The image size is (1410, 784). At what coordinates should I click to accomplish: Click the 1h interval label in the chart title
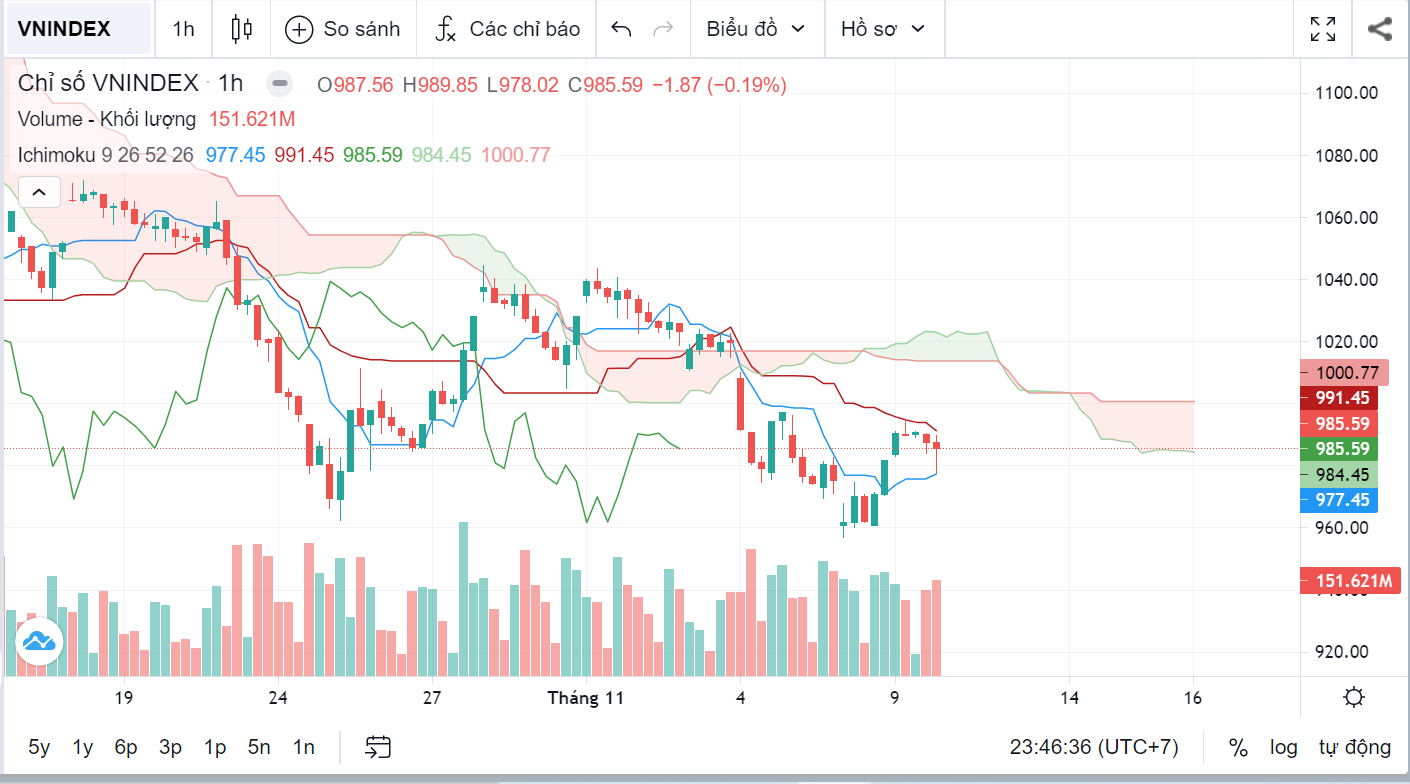click(231, 84)
